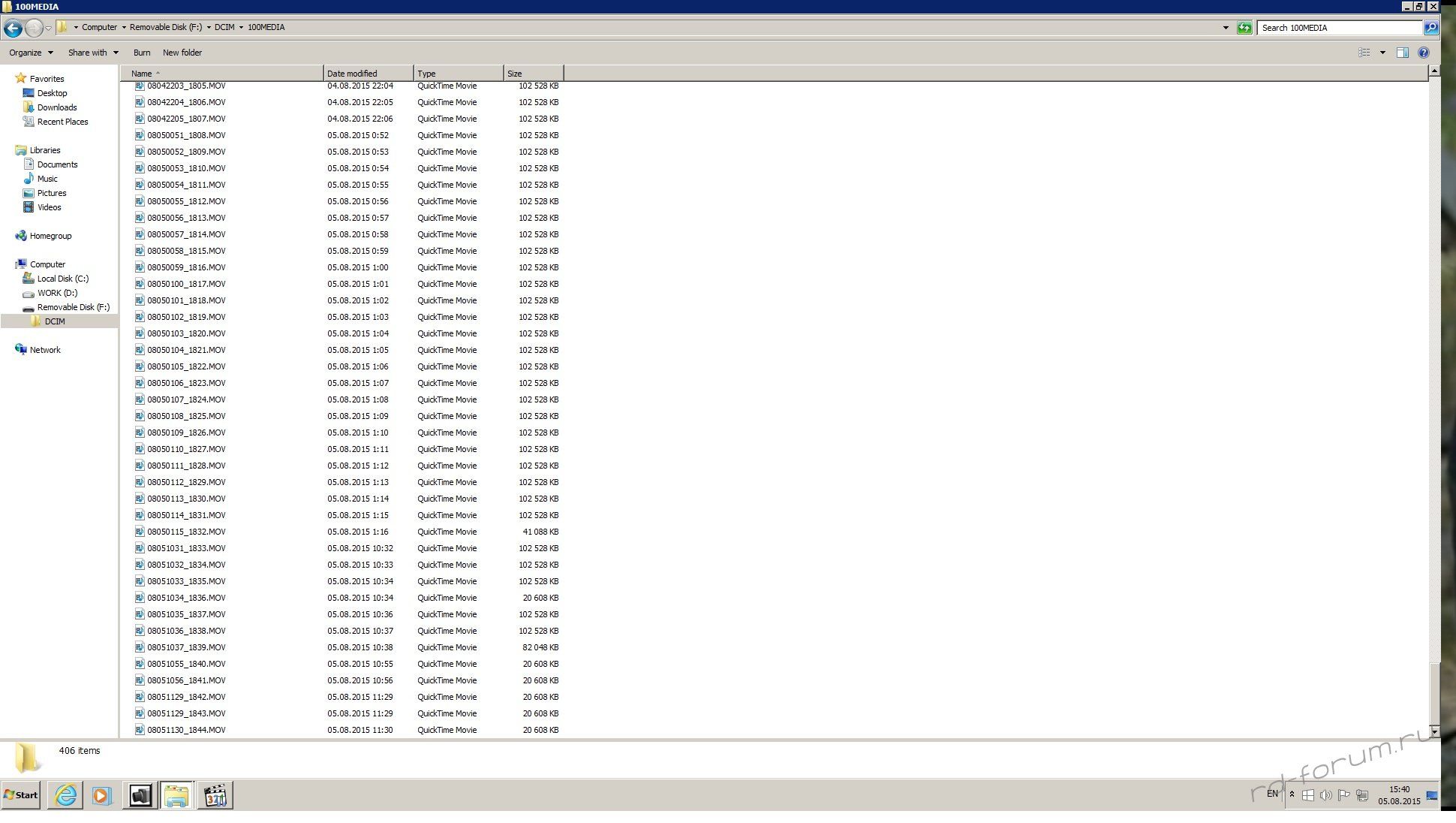Switch to Windows Explorer taskbar icon

[176, 795]
